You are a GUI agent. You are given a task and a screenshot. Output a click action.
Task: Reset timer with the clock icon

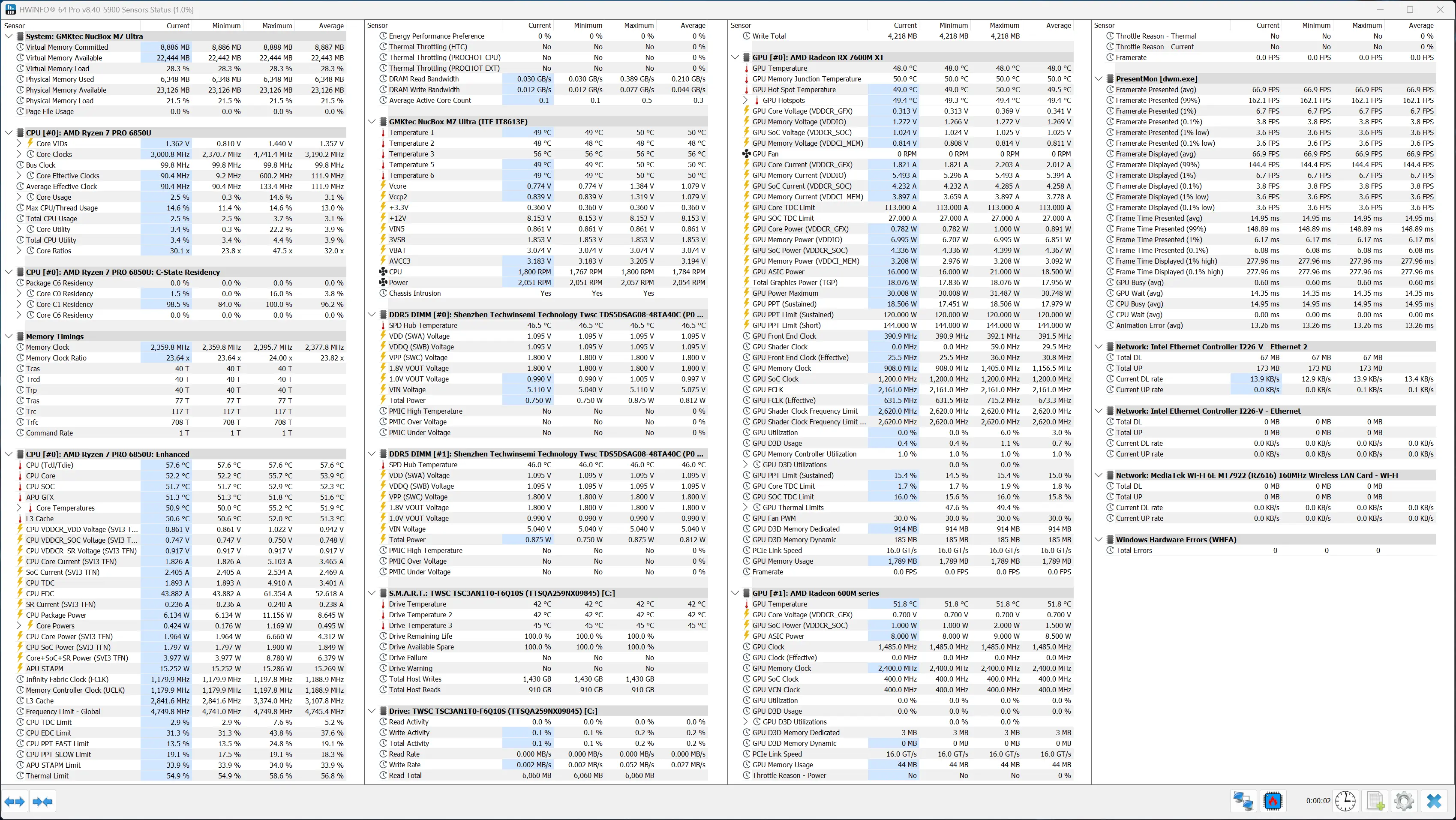coord(1345,801)
